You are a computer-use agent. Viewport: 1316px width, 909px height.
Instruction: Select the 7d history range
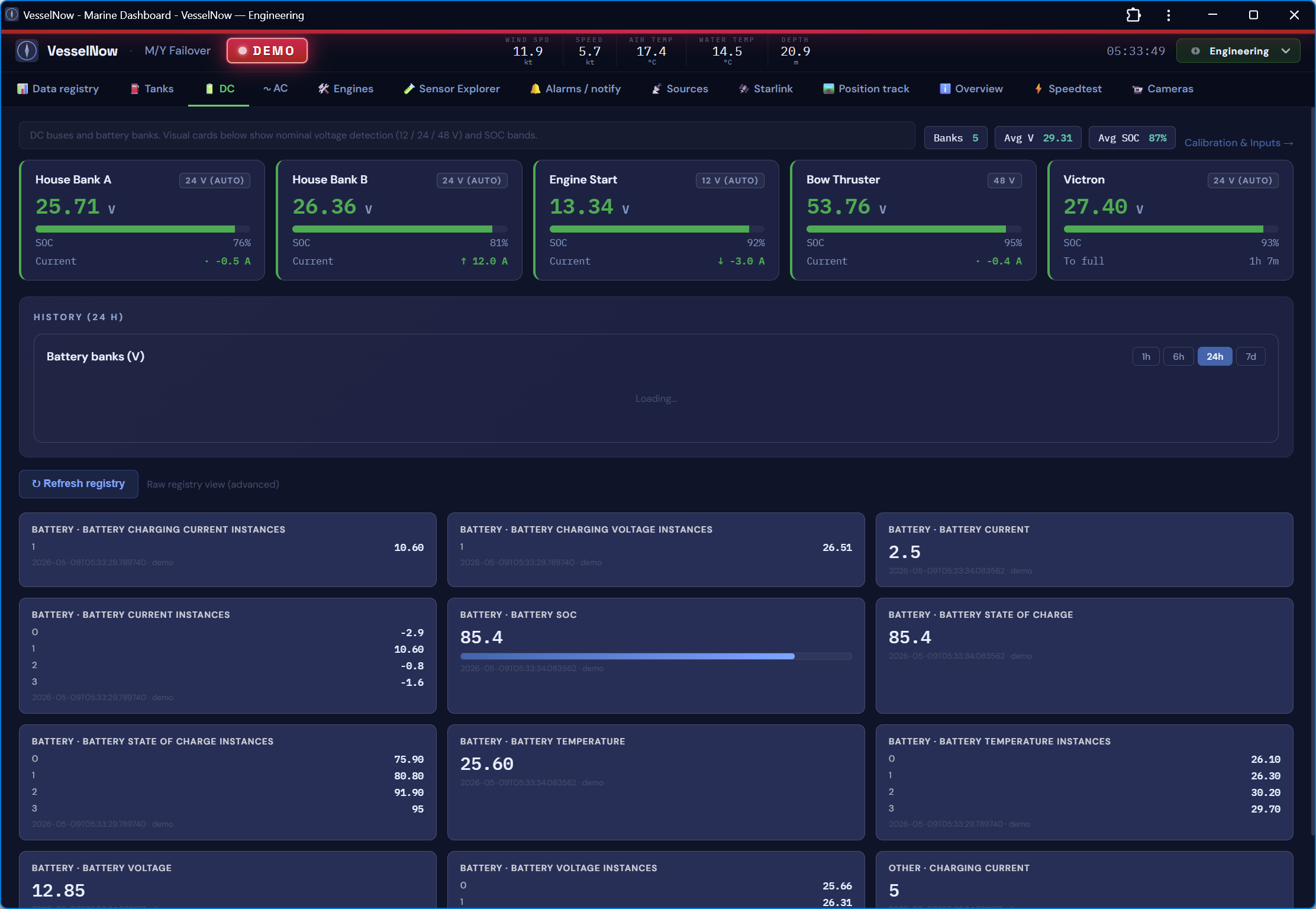coord(1250,356)
